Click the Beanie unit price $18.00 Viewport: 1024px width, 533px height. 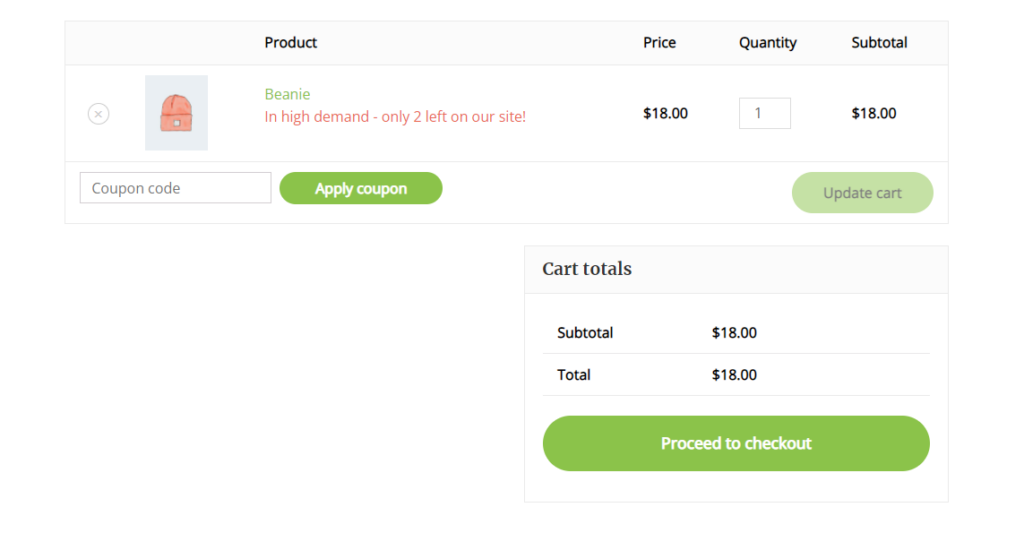[x=665, y=113]
